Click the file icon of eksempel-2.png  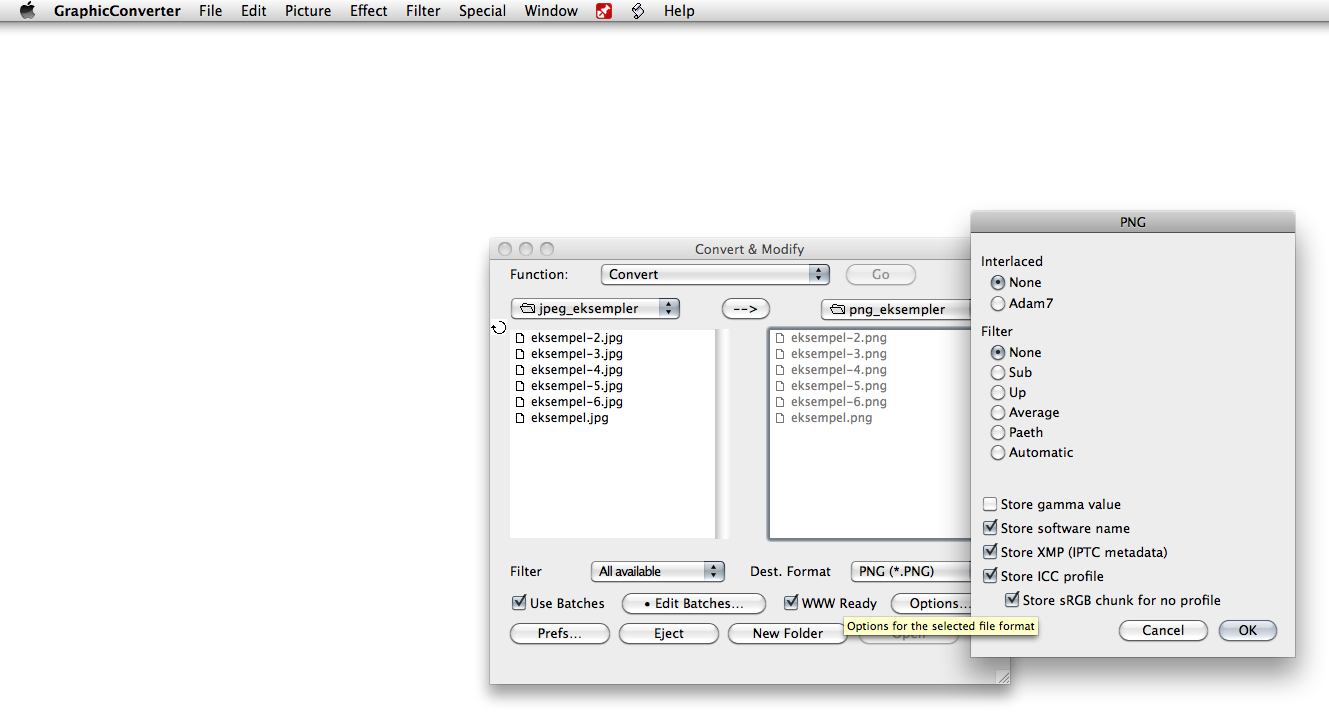tap(780, 338)
